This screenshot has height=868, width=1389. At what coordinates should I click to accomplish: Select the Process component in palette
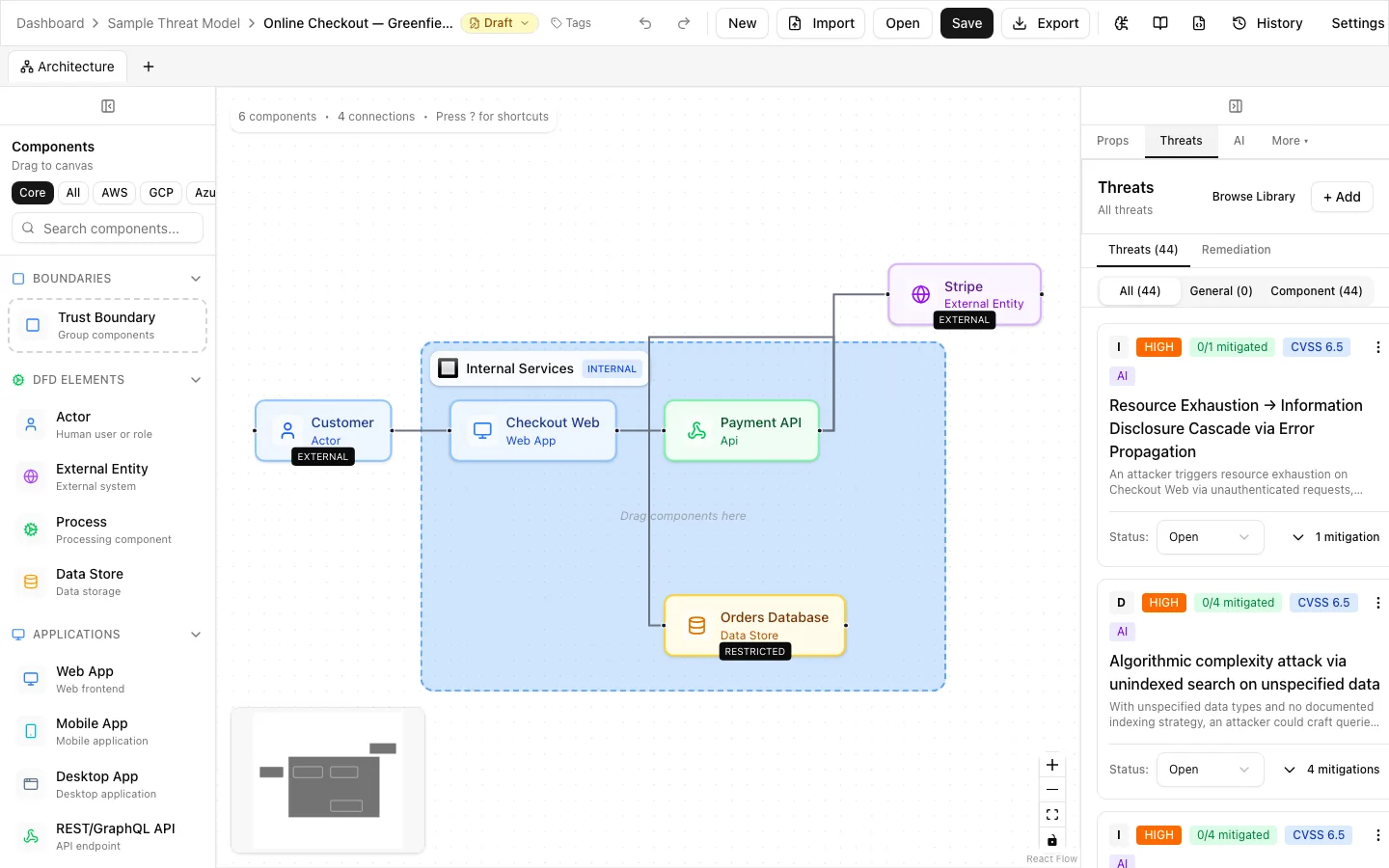pyautogui.click(x=108, y=529)
